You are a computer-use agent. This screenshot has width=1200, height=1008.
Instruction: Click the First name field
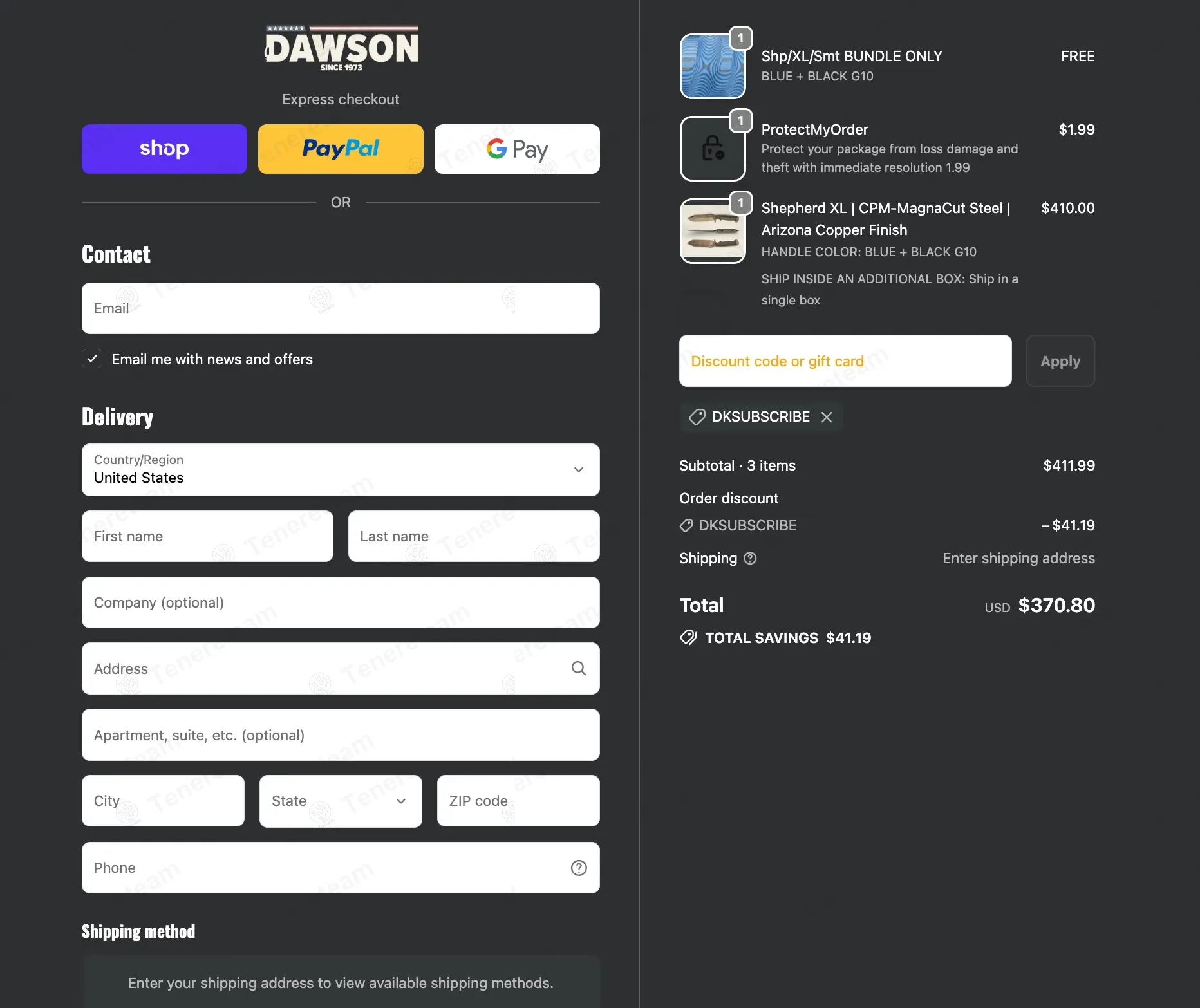pyautogui.click(x=207, y=536)
